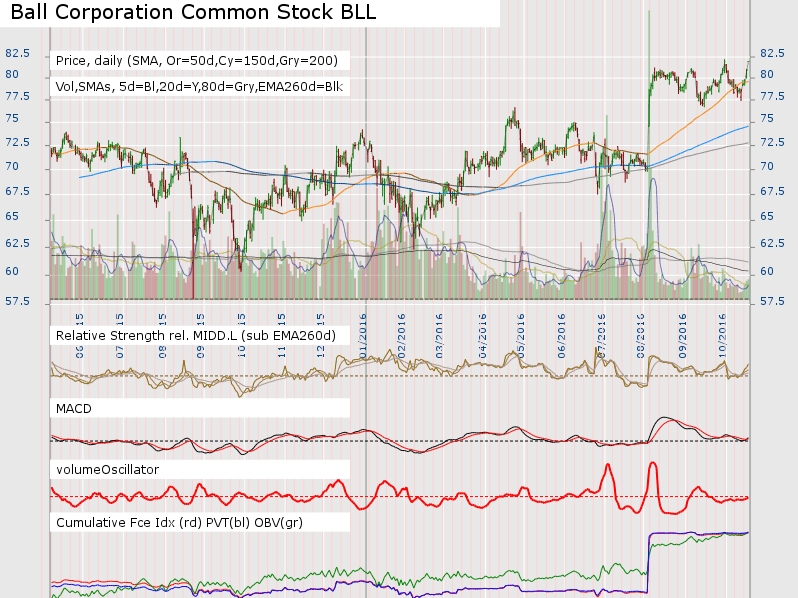Select the 'Price, daily (SMA, Or=50d,Cy=150d,Gry=200)' legend label

click(197, 61)
